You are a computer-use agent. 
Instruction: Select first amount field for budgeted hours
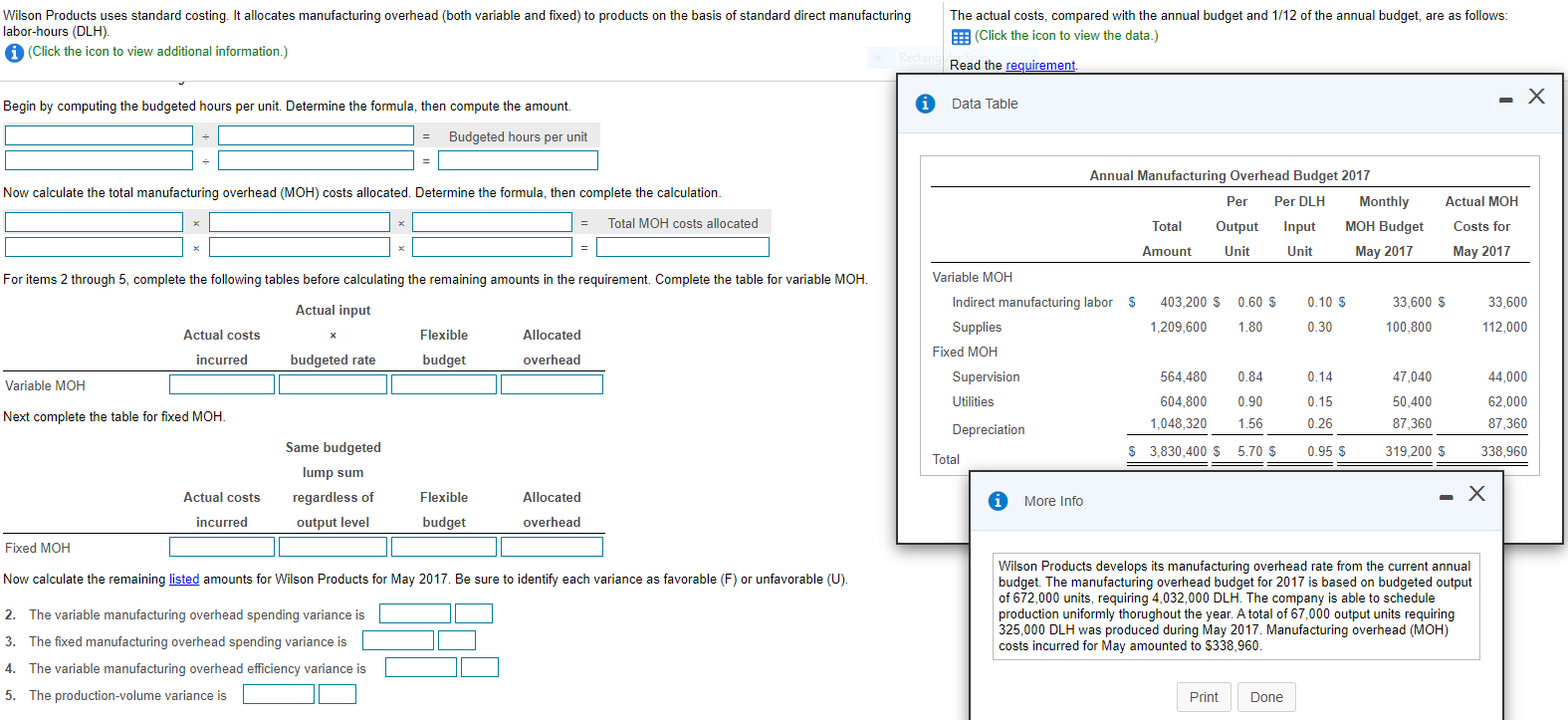[x=99, y=160]
